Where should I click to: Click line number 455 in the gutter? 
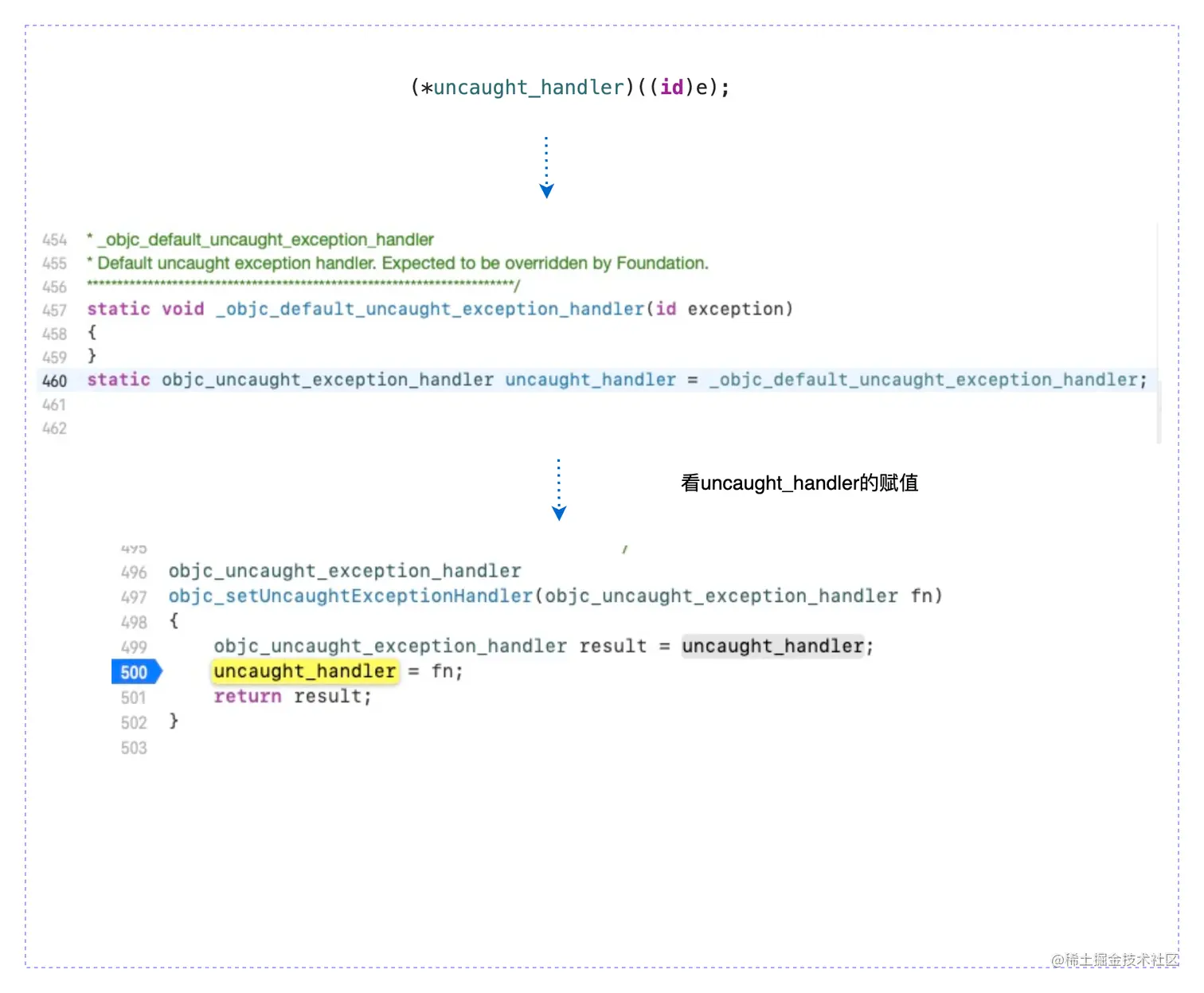tap(54, 263)
